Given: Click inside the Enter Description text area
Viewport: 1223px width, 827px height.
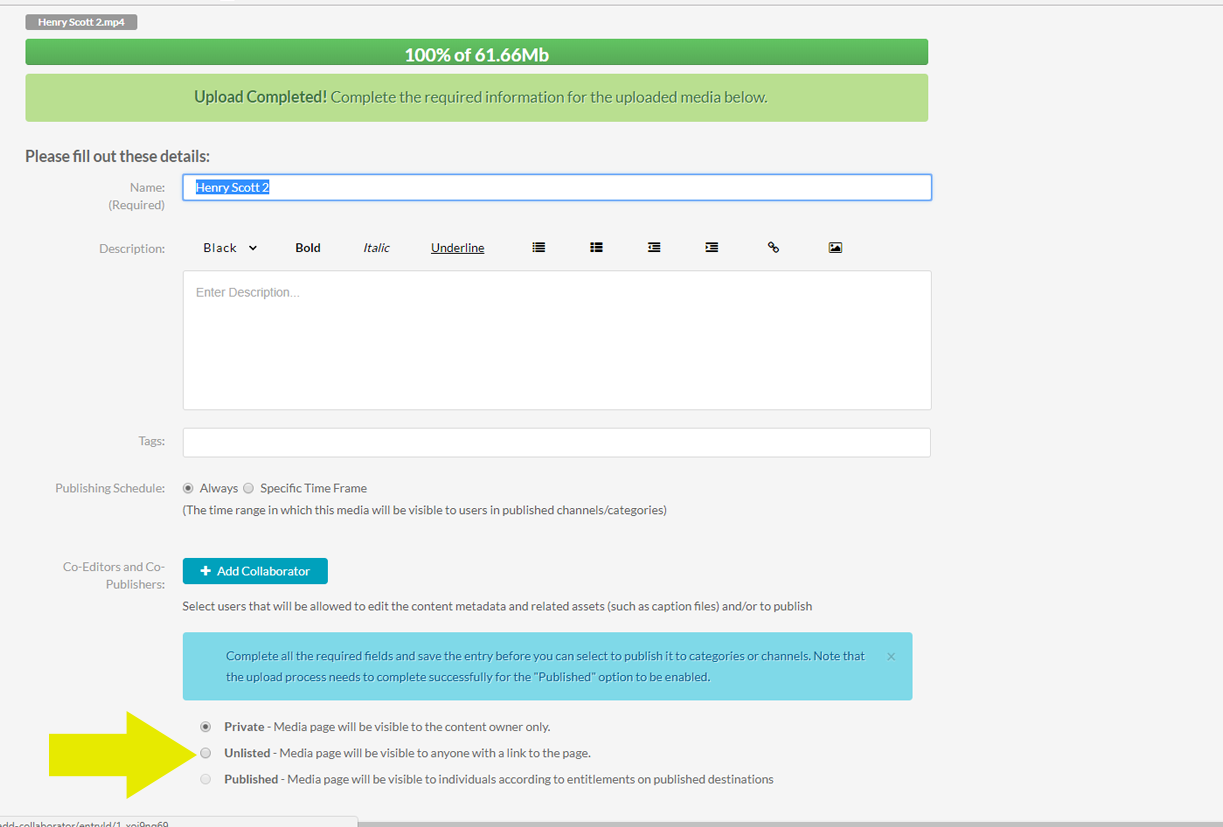Looking at the screenshot, I should click(556, 340).
